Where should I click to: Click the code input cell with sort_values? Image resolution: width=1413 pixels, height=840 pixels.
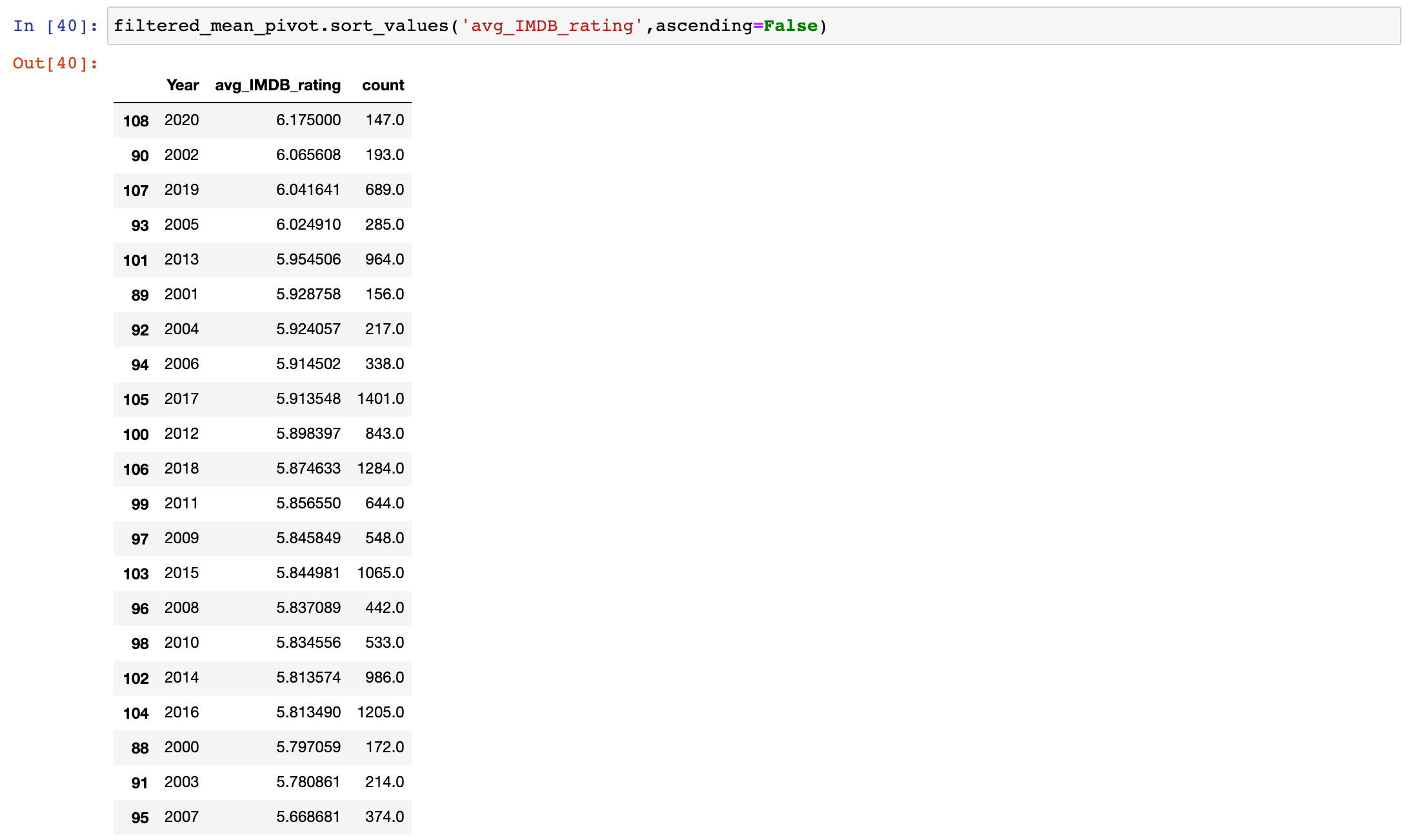[x=754, y=26]
